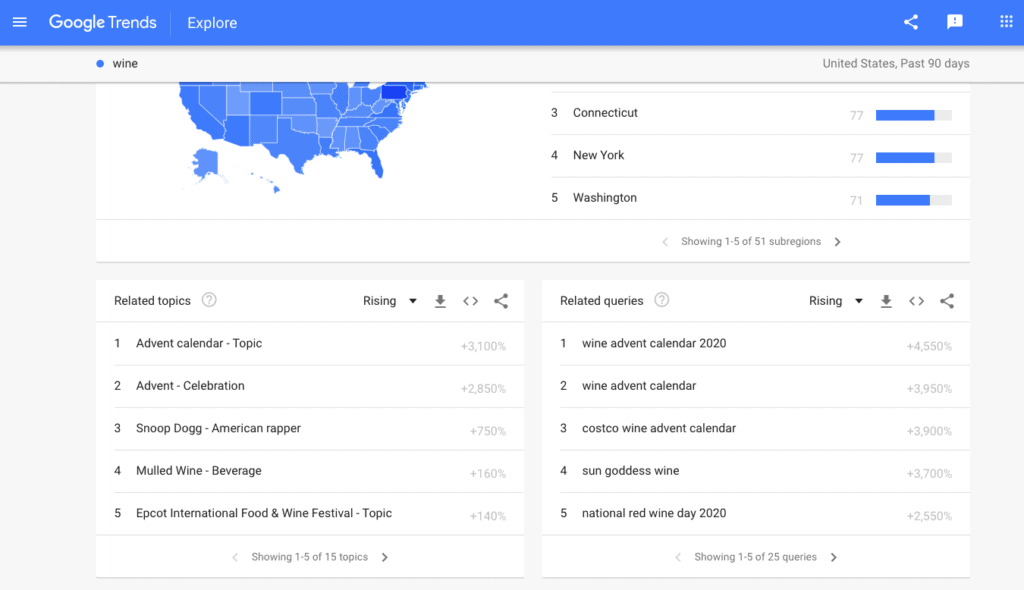Open the embed code for Related queries

coord(916,300)
